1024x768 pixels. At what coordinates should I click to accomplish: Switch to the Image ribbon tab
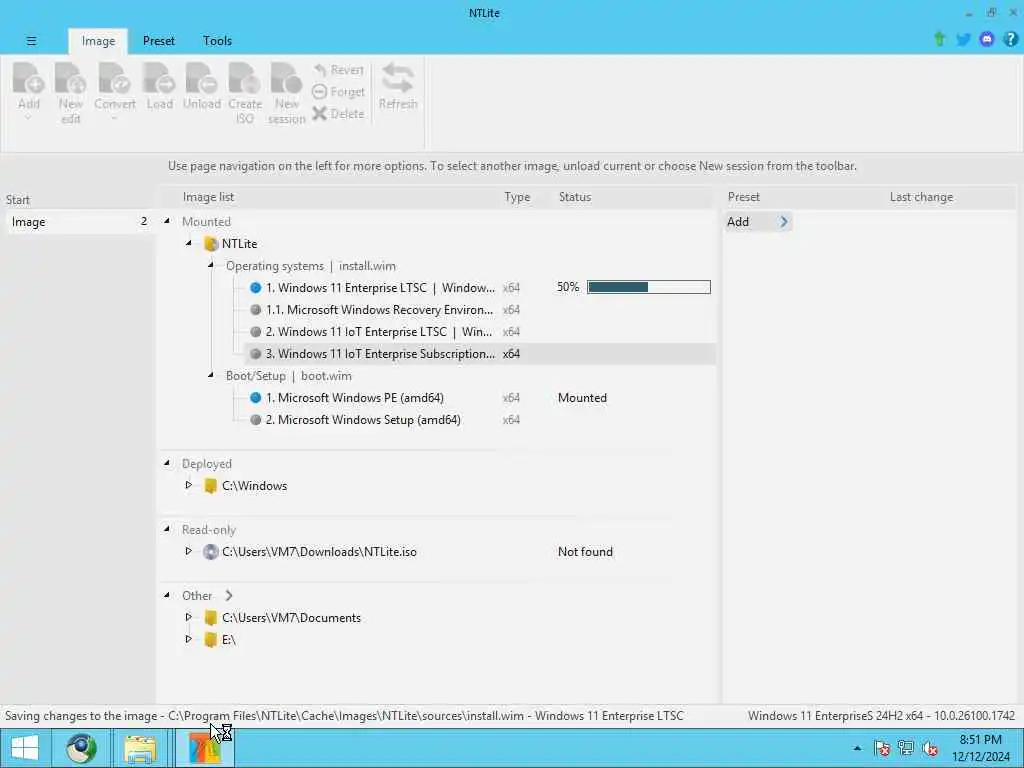[98, 40]
